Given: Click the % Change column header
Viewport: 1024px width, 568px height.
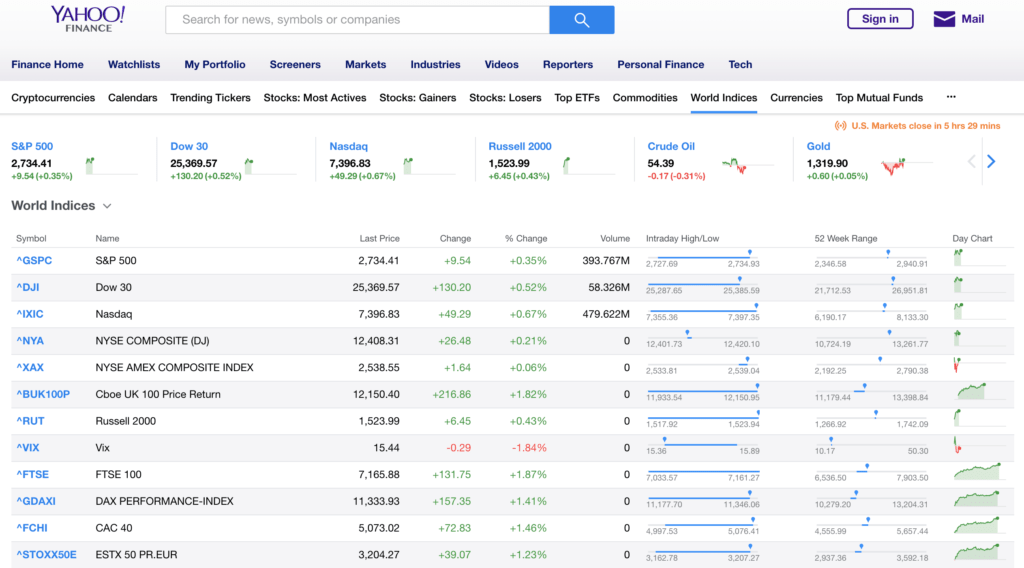Looking at the screenshot, I should (x=526, y=238).
